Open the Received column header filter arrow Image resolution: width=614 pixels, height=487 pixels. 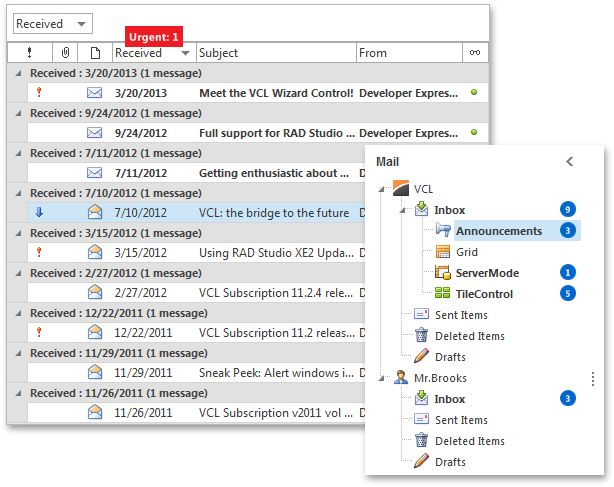point(186,53)
